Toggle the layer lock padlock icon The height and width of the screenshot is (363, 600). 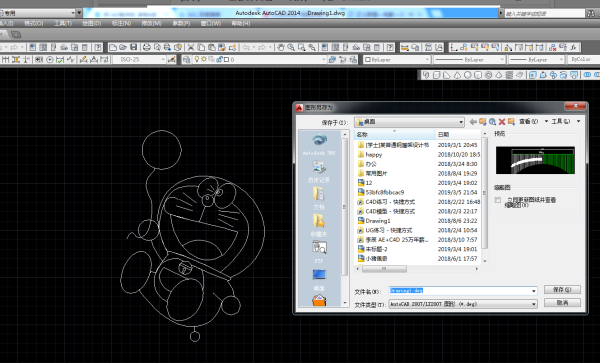219,59
